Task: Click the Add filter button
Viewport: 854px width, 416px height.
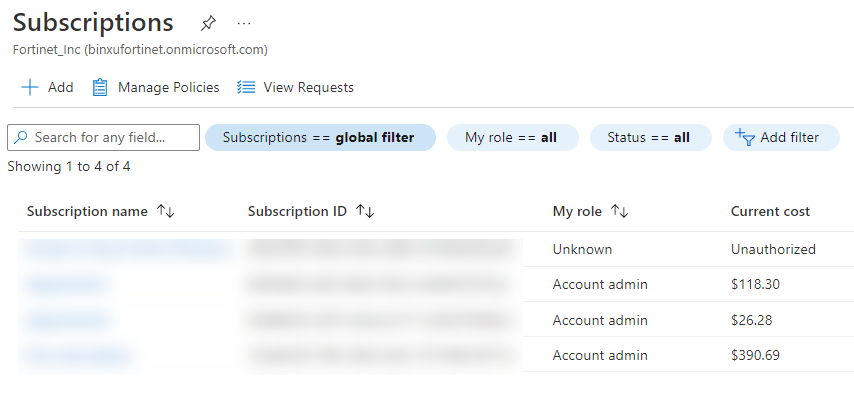Action: click(x=776, y=137)
